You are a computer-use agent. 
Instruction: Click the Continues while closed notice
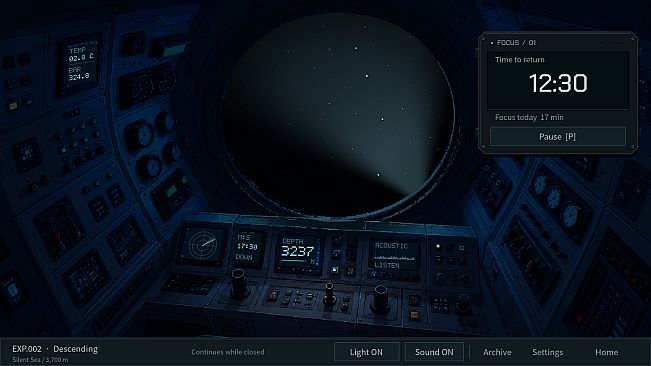[x=228, y=352]
